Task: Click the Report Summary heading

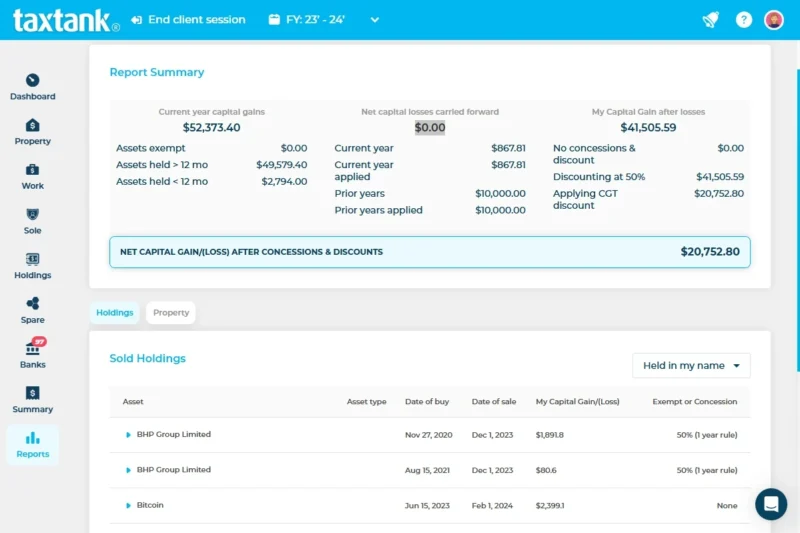Action: click(x=157, y=72)
